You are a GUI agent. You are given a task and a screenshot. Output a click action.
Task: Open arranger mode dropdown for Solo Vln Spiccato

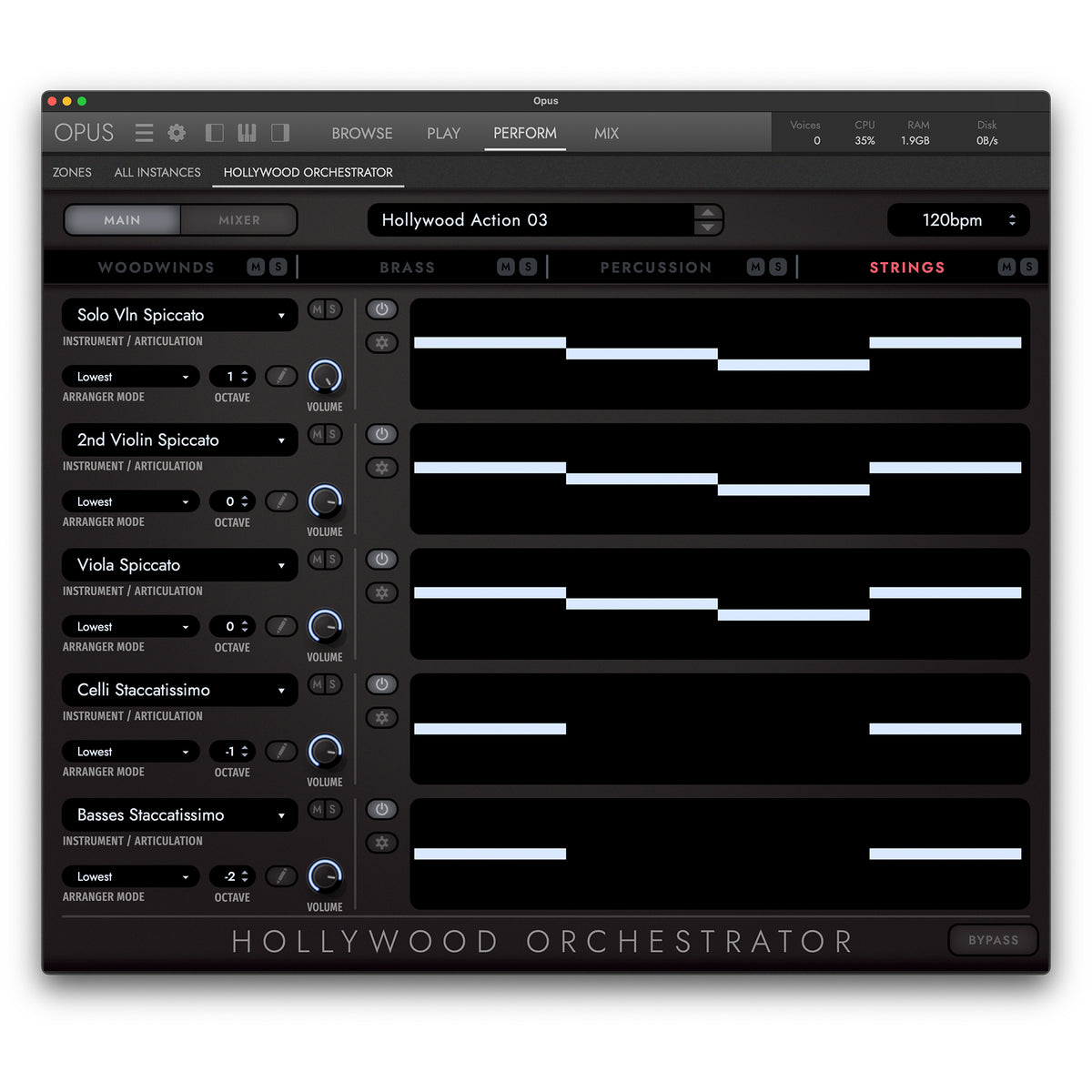[131, 377]
